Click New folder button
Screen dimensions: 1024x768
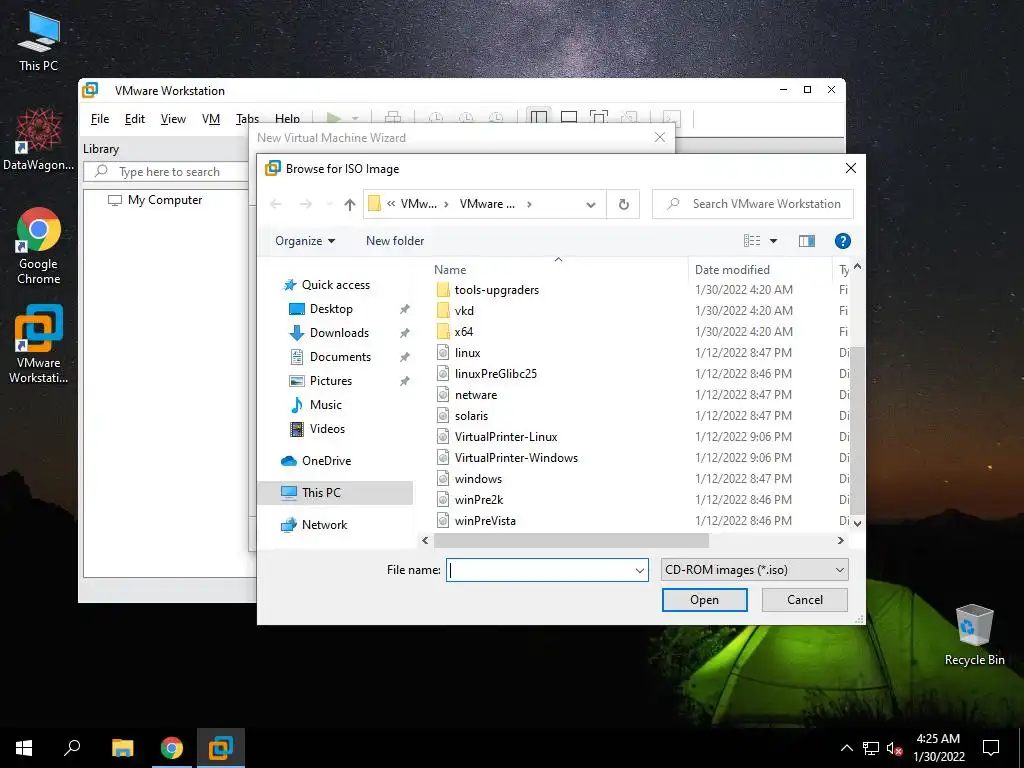point(395,241)
